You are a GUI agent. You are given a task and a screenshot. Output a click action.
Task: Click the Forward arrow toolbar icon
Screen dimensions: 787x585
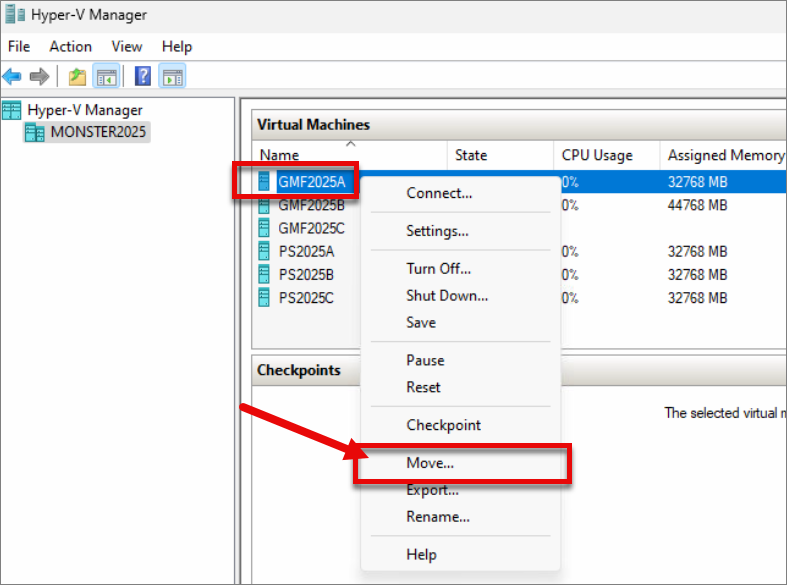point(40,77)
